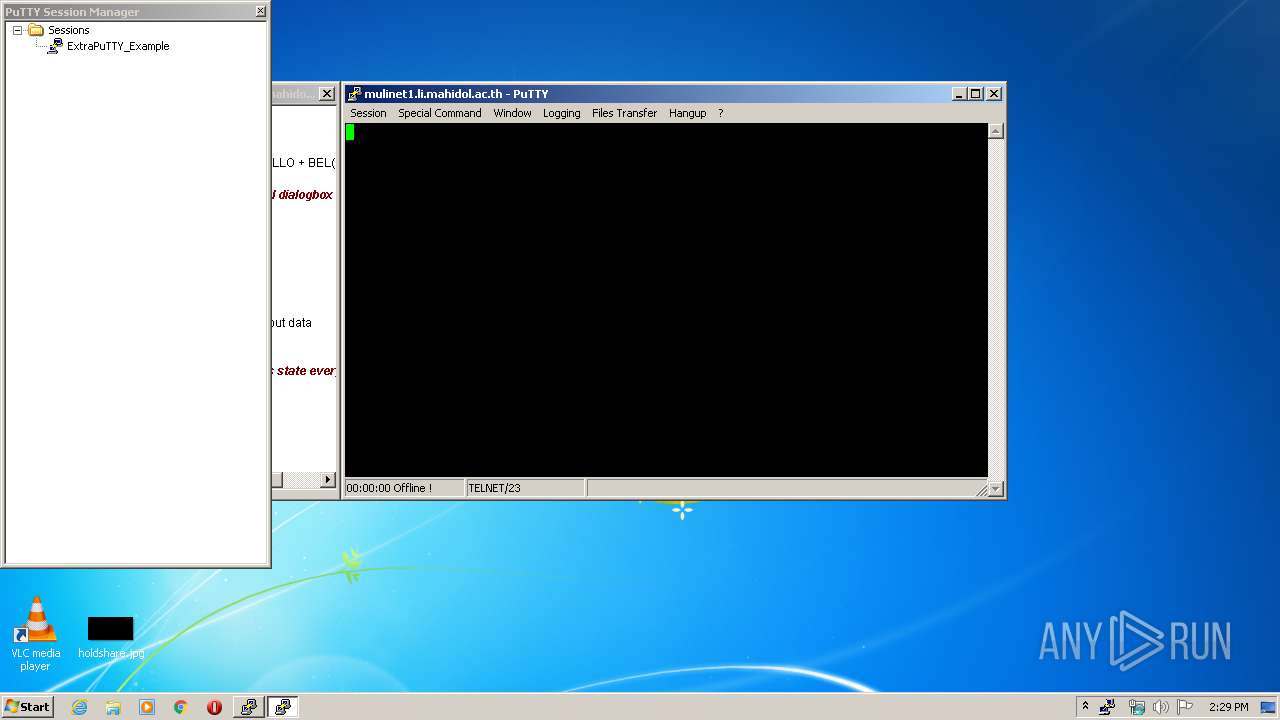
Task: Open the Window menu in PuTTY
Action: (x=512, y=113)
